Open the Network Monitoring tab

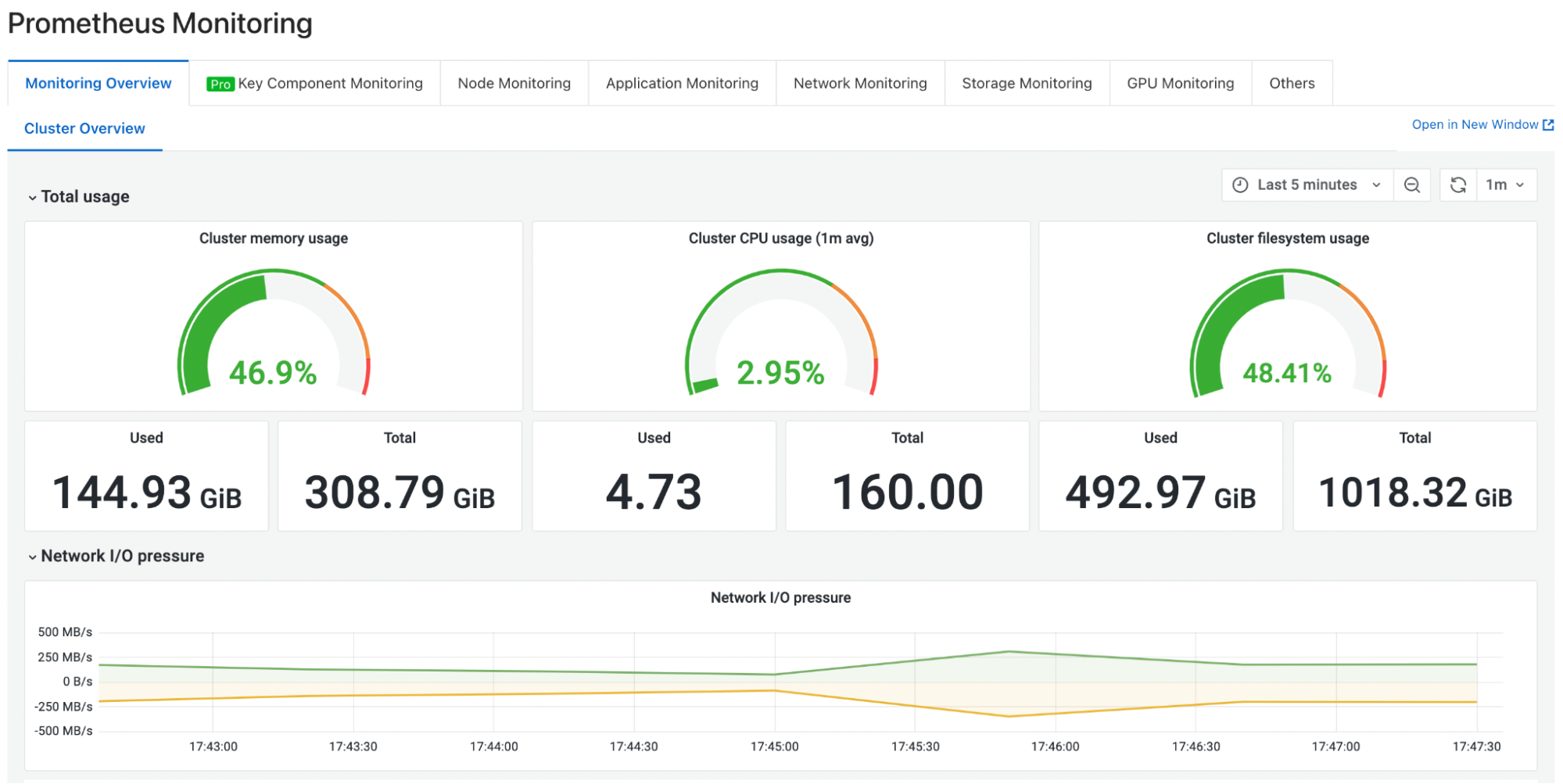click(x=860, y=84)
